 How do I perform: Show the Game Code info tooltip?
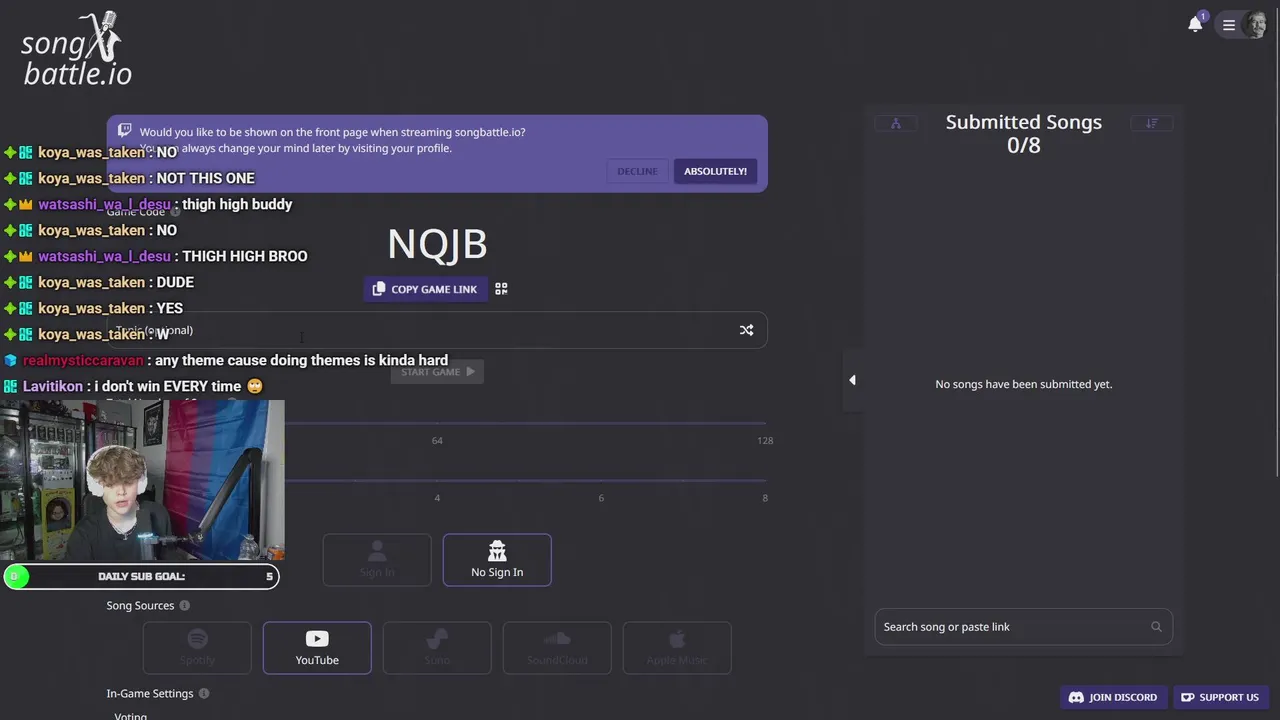175,212
